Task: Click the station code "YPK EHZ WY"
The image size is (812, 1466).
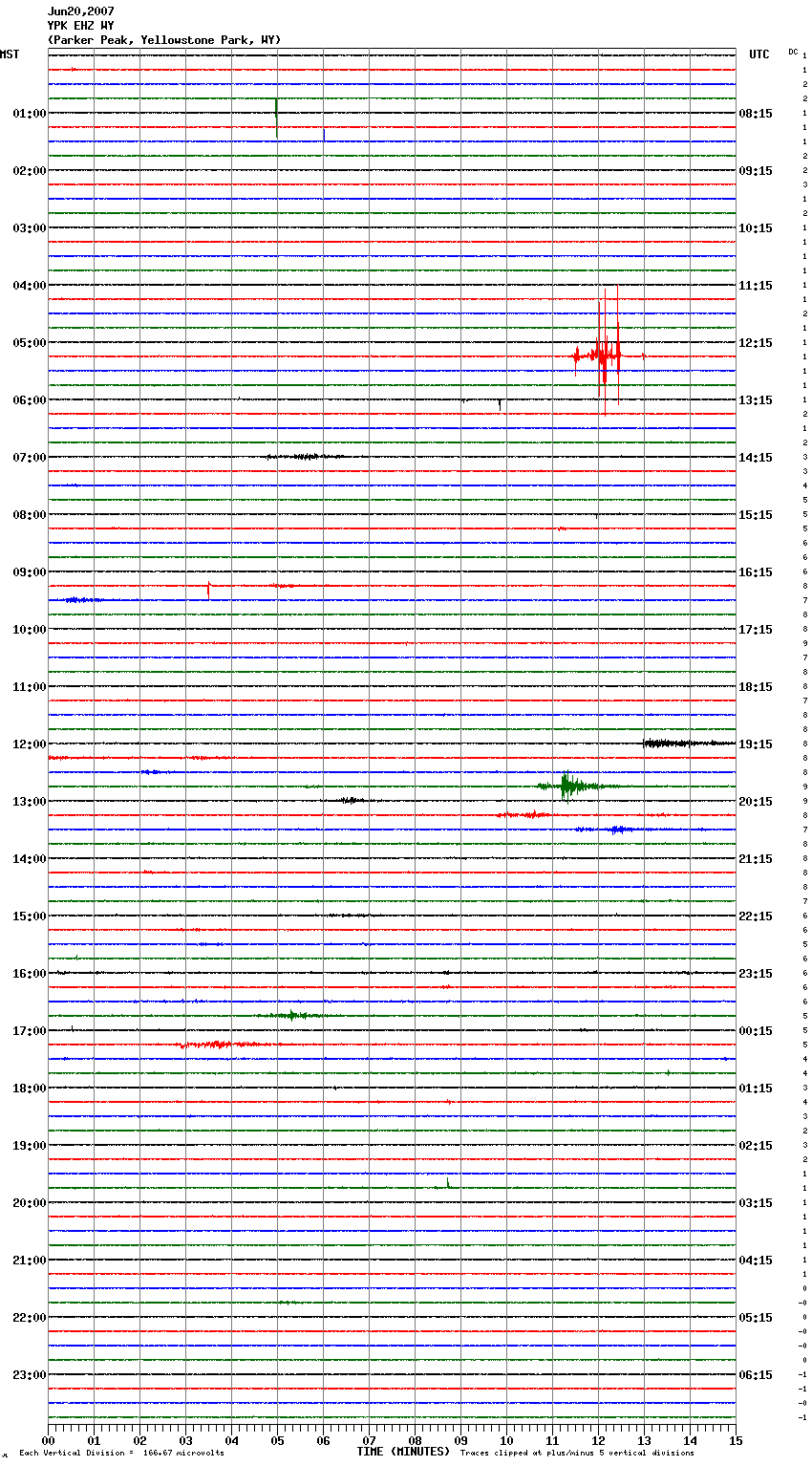Action: (80, 26)
